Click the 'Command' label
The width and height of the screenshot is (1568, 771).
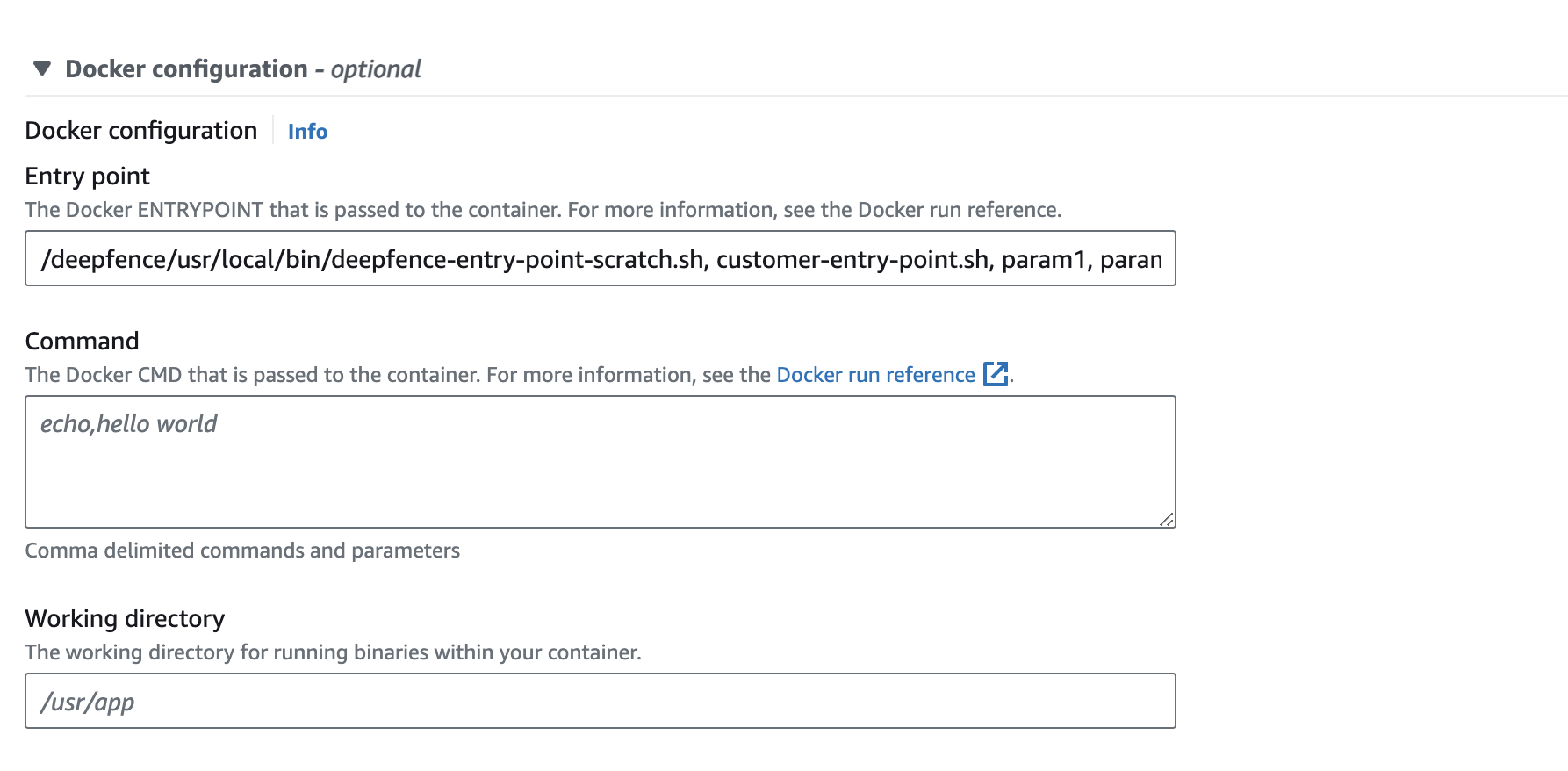point(83,341)
